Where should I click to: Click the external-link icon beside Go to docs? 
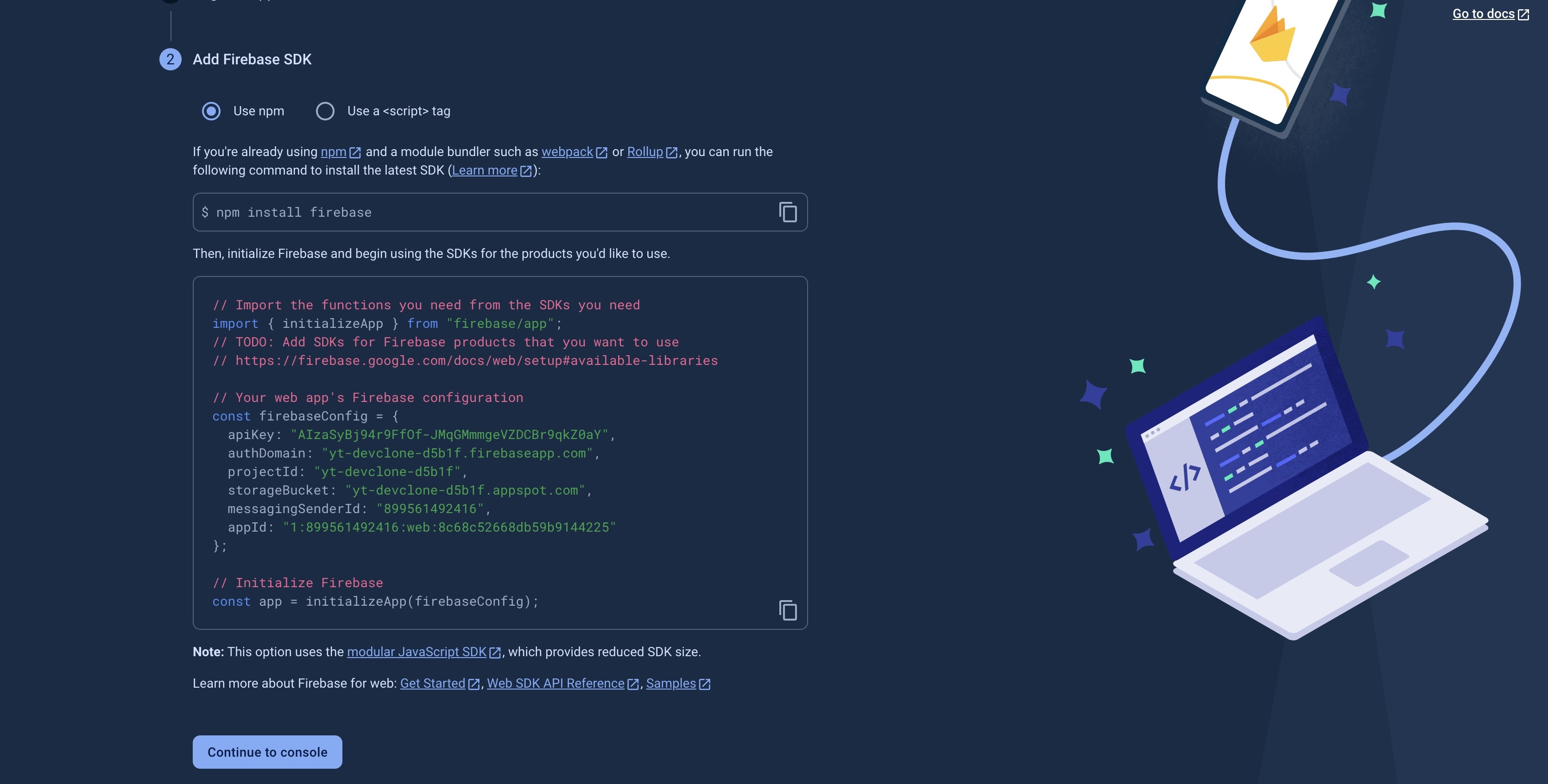1523,14
